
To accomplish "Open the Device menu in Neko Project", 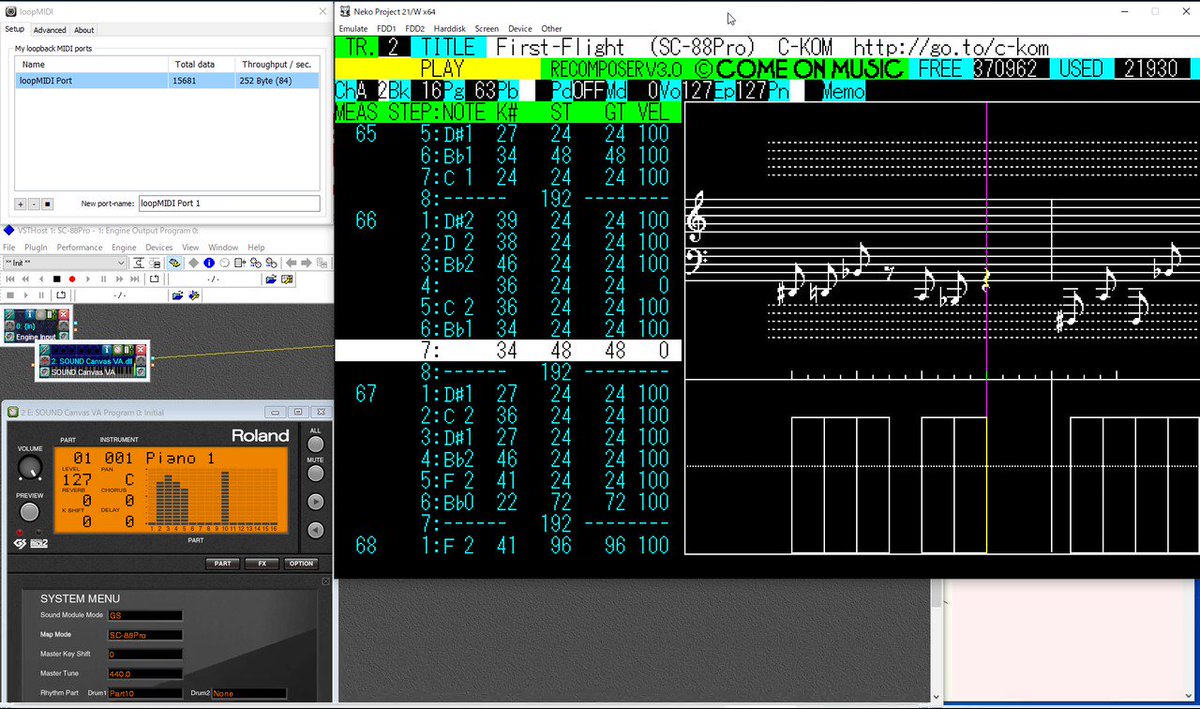I will 520,29.
